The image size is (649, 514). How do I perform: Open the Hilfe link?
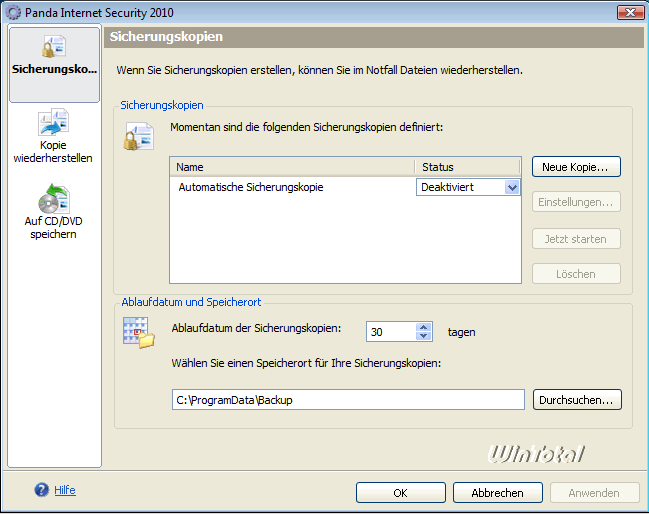click(65, 490)
